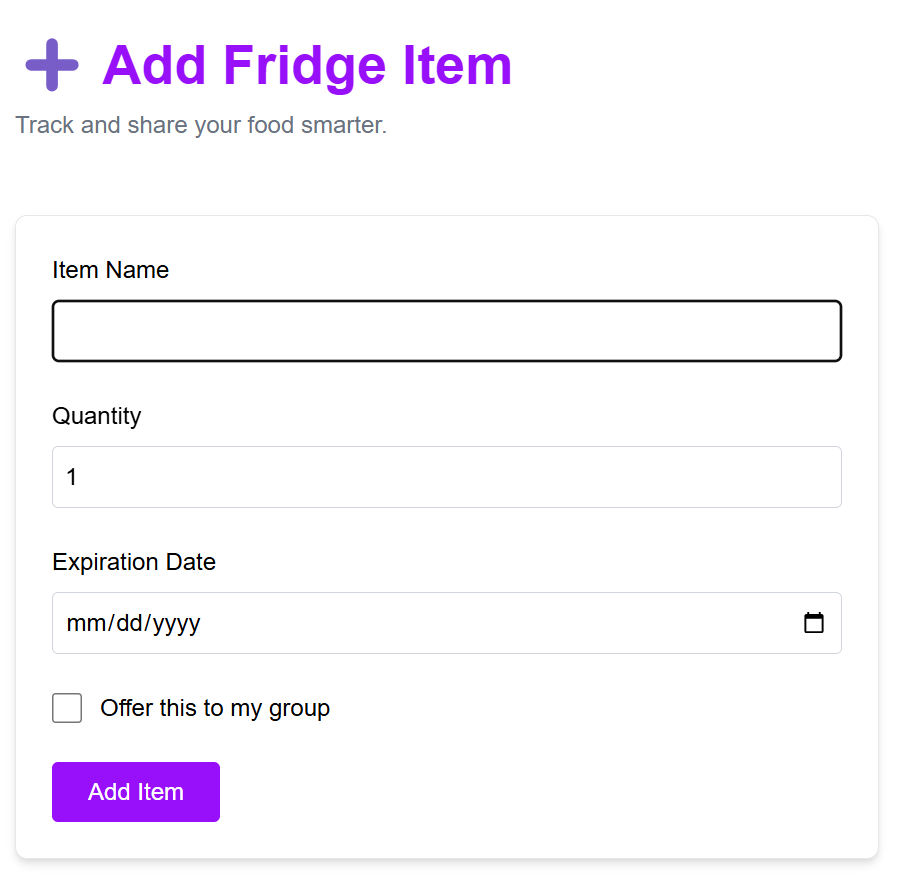
Task: Click the Expiration Date label
Action: (x=134, y=562)
